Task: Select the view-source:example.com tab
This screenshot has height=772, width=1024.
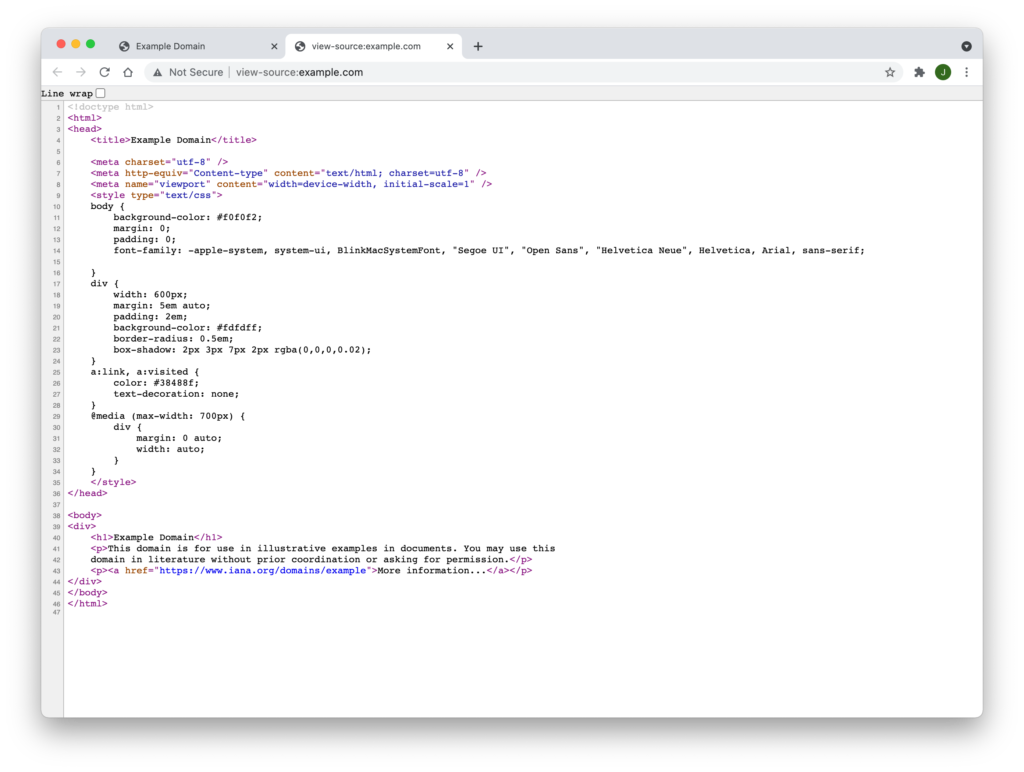Action: click(374, 46)
